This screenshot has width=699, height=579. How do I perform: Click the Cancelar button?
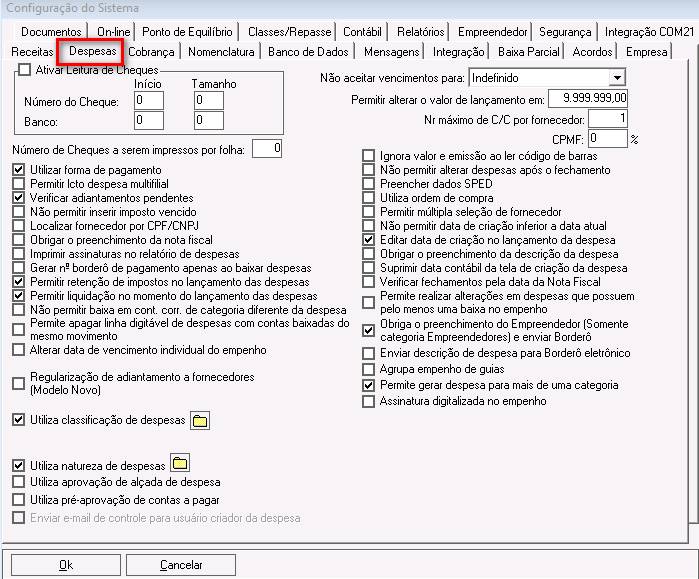click(x=181, y=565)
